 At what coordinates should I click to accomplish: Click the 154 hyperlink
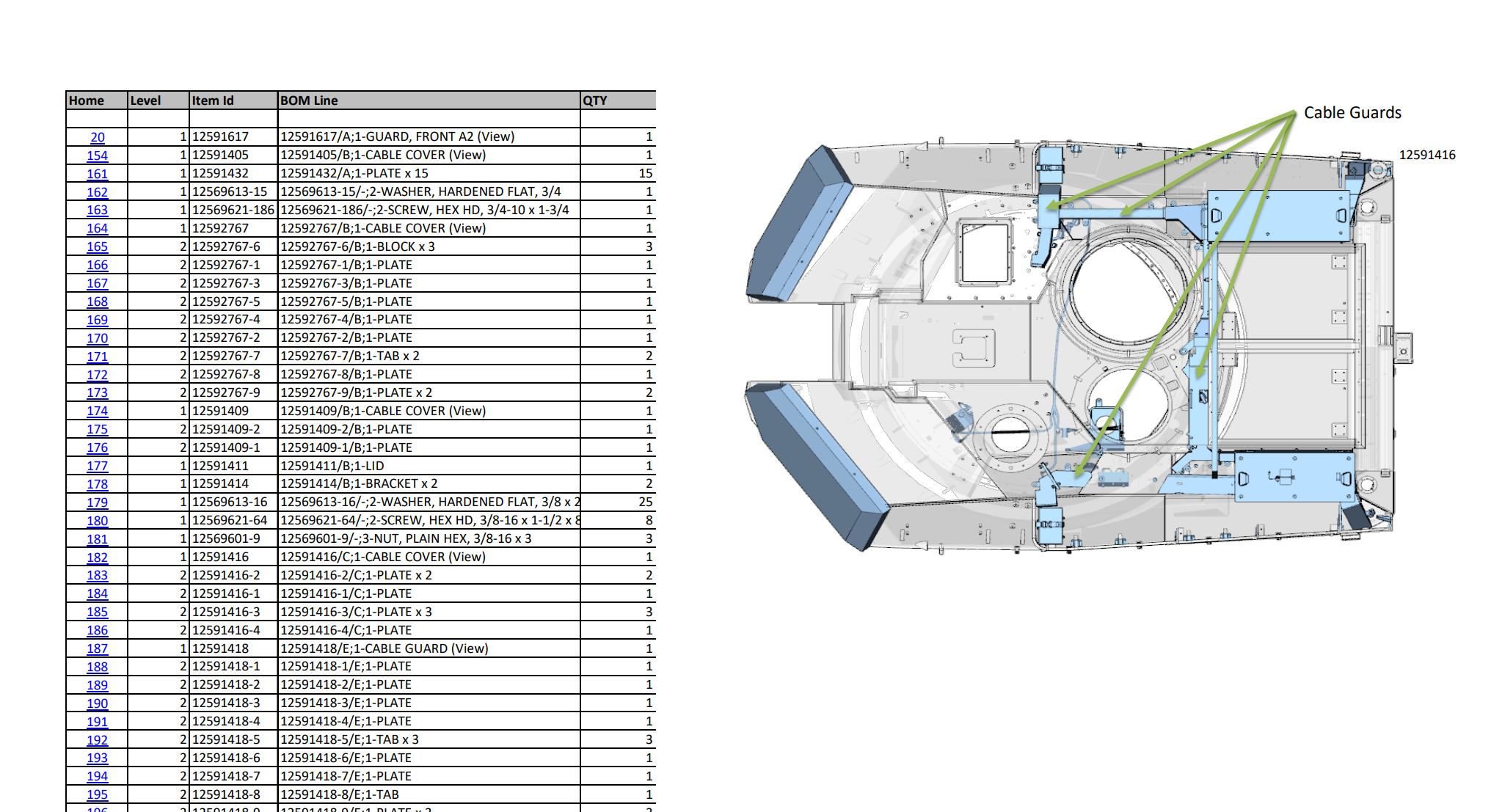(97, 156)
